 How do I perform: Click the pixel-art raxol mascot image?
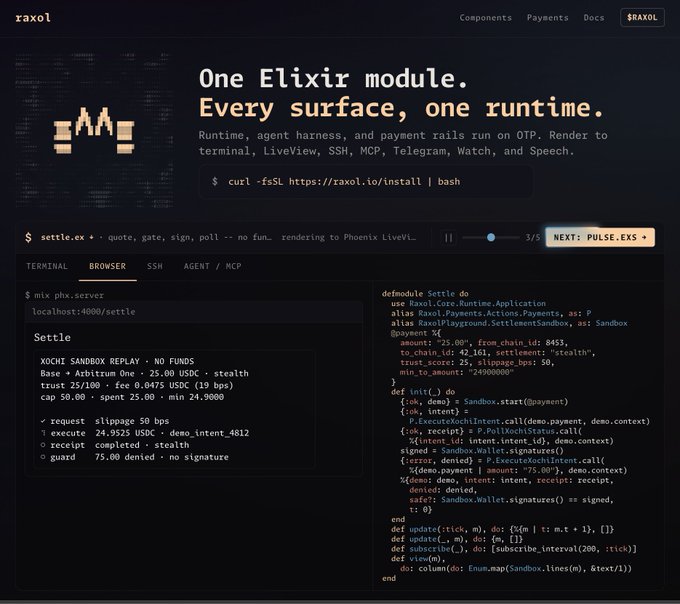coord(94,130)
